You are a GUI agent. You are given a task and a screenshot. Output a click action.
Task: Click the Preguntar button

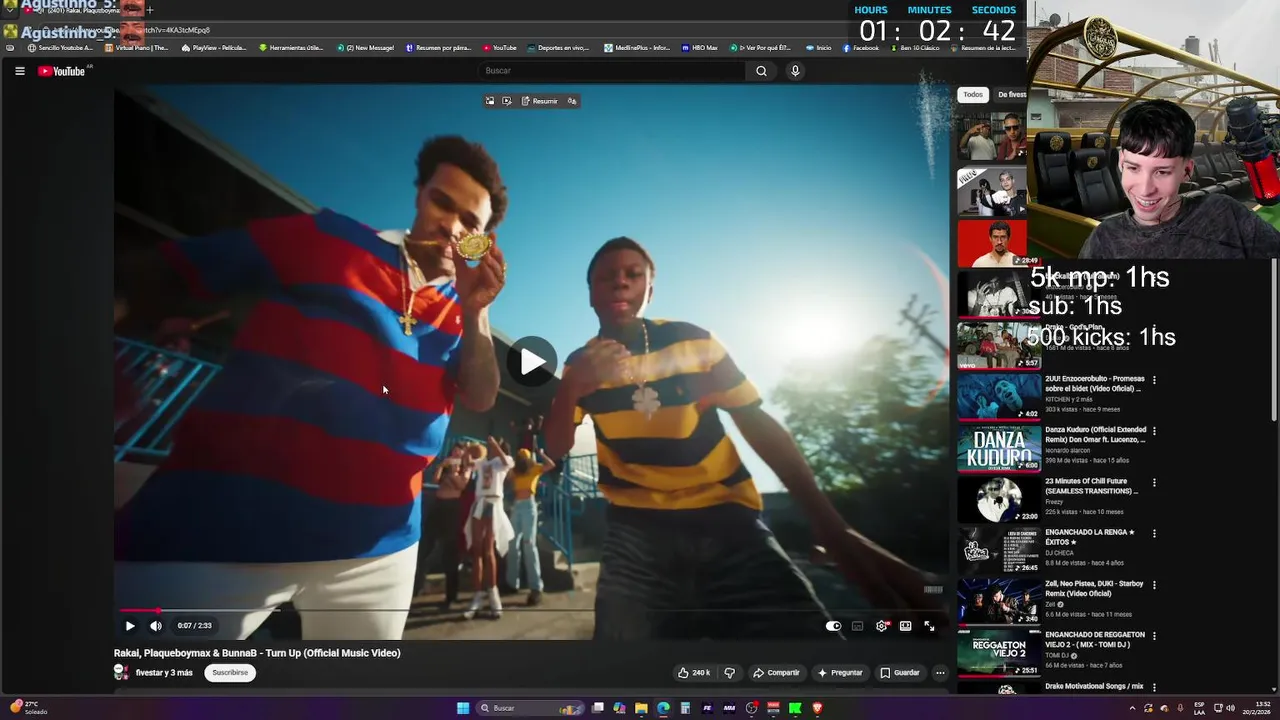pos(840,673)
